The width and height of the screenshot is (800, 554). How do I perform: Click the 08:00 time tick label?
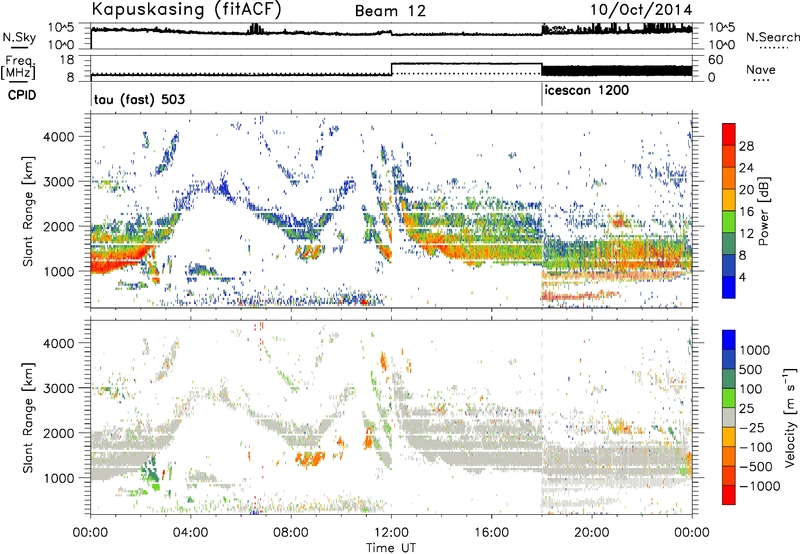tap(291, 533)
